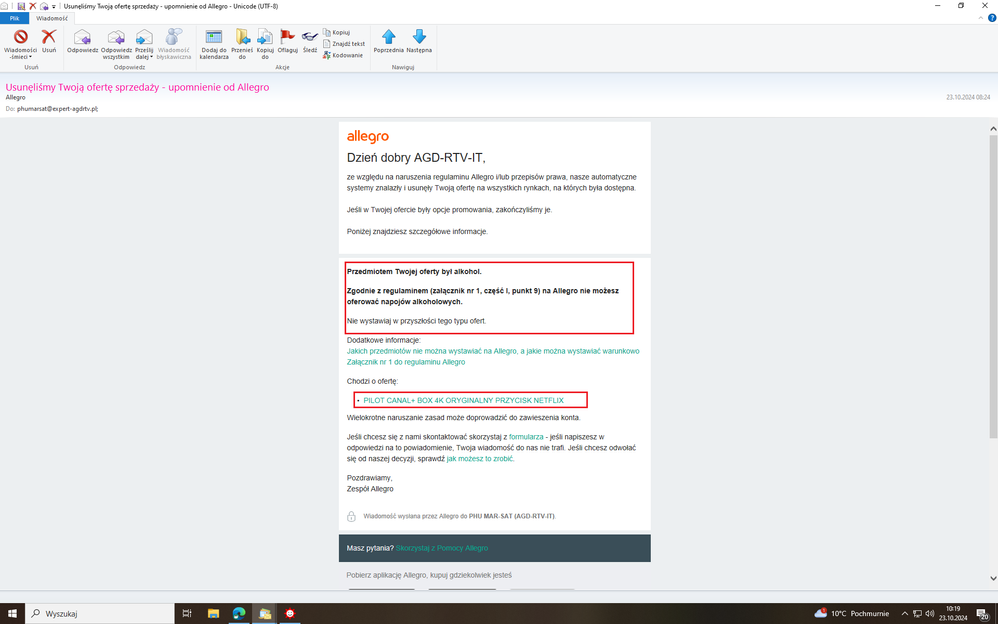Image resolution: width=998 pixels, height=624 pixels.
Task: Flag the message with Oflaguj
Action: [x=288, y=41]
